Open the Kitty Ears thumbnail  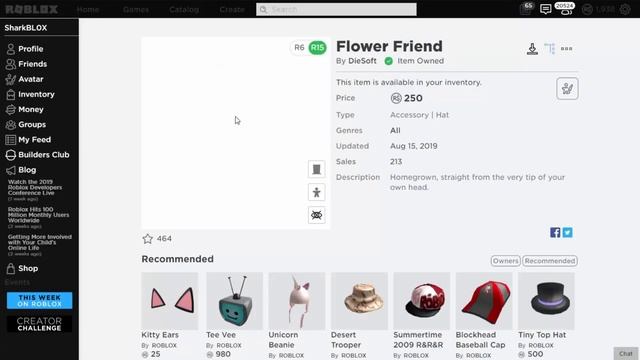pos(169,301)
